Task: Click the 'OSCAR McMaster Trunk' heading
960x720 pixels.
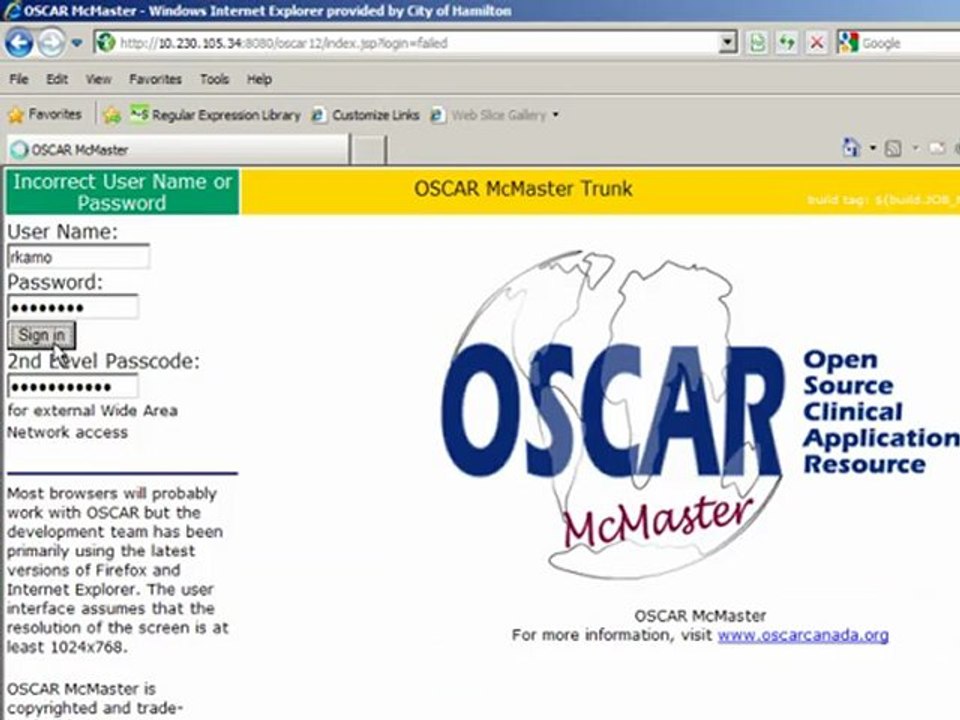Action: pos(523,189)
